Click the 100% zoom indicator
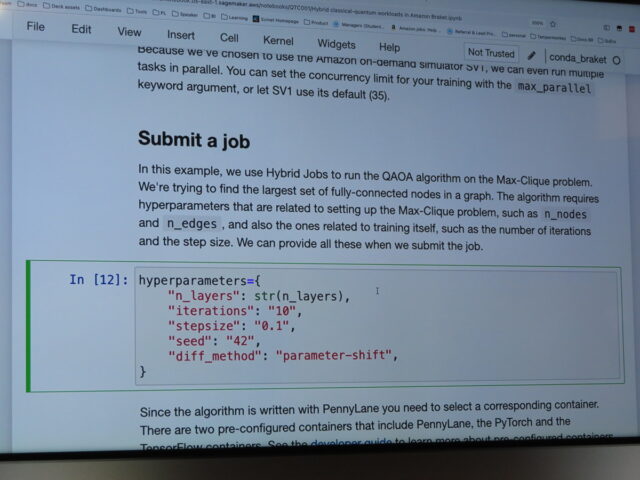 tap(537, 23)
